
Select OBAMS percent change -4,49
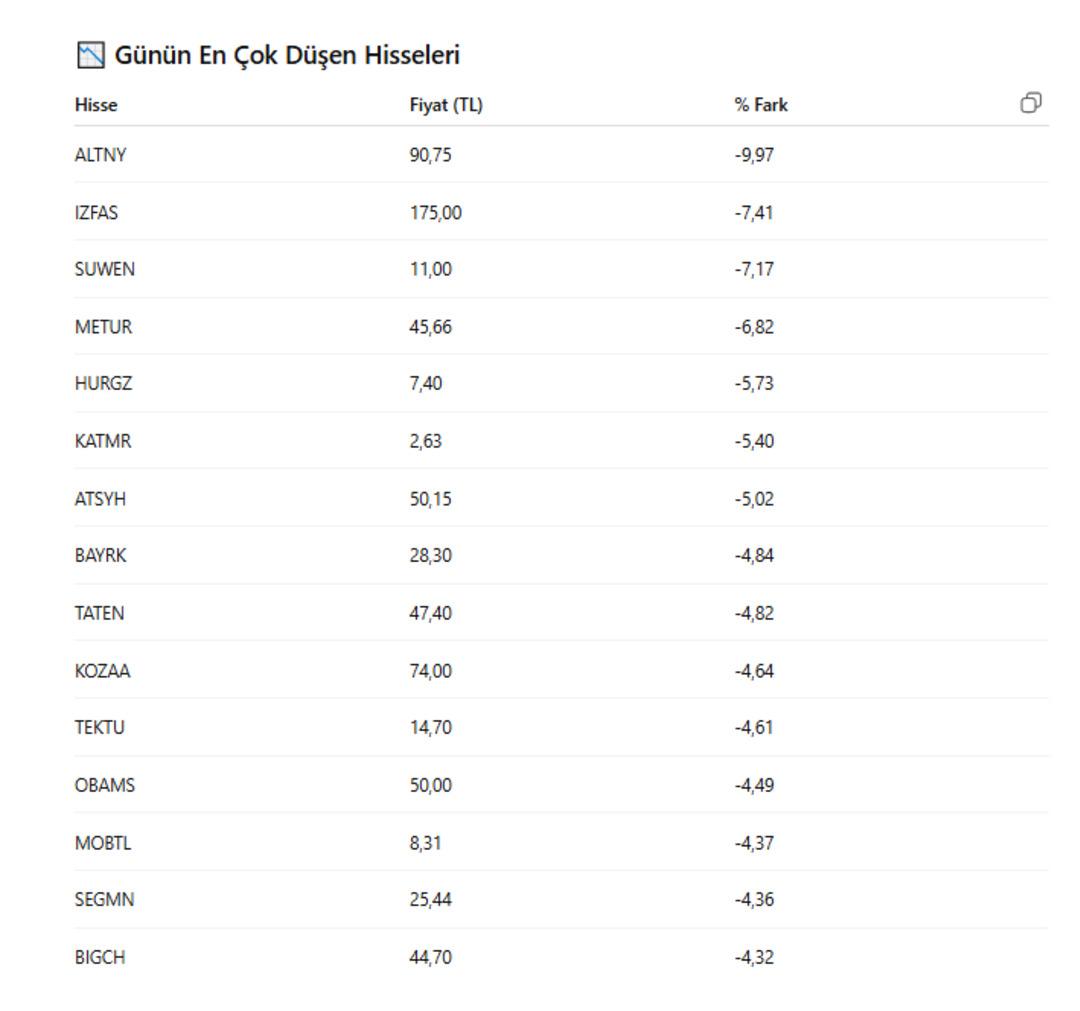(754, 785)
